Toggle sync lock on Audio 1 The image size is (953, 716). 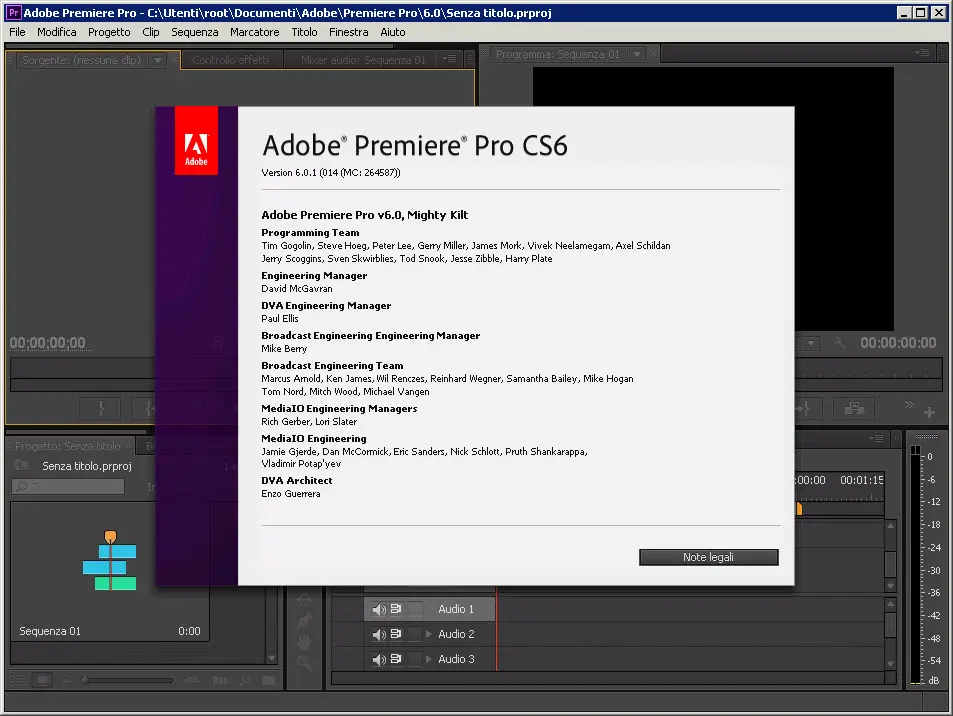click(396, 608)
